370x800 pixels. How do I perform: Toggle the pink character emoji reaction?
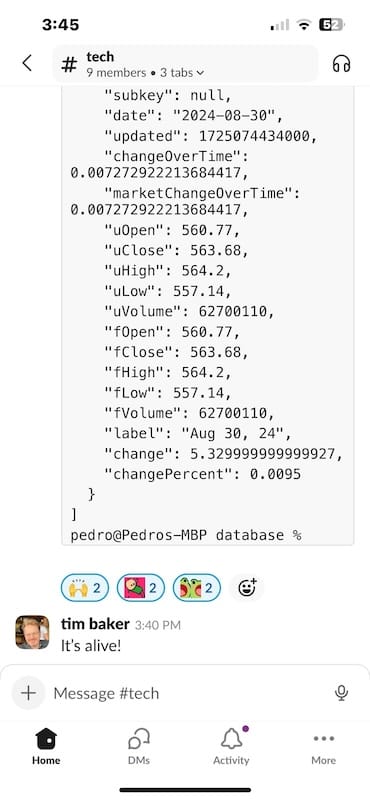point(141,588)
